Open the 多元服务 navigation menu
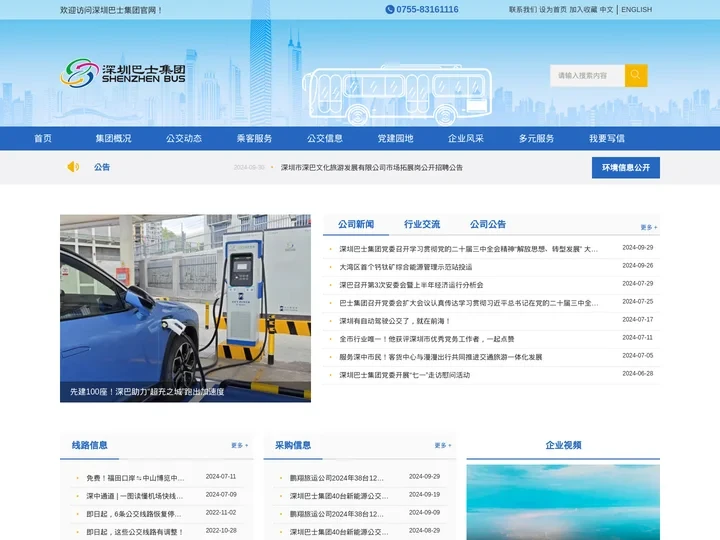This screenshot has height=540, width=720. [x=536, y=138]
